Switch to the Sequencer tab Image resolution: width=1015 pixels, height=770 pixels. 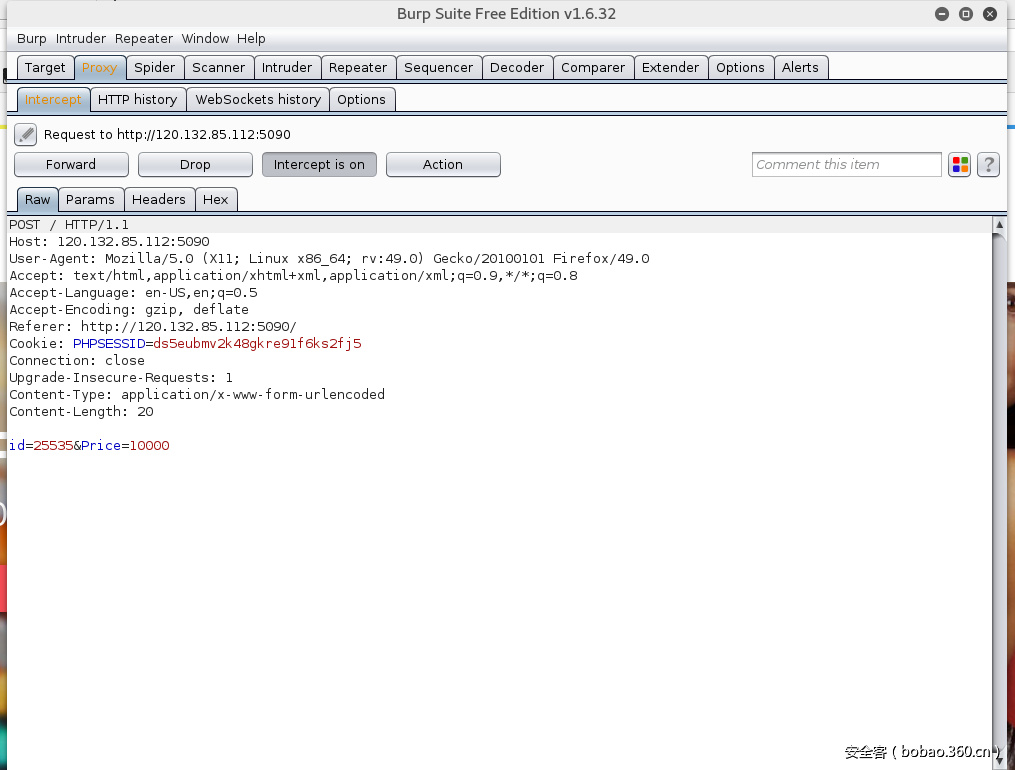click(x=439, y=67)
